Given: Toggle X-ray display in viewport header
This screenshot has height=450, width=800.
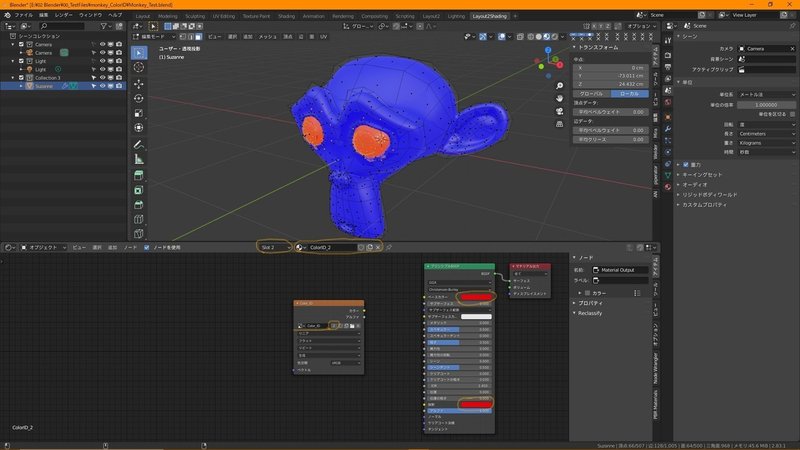Looking at the screenshot, I should (520, 37).
